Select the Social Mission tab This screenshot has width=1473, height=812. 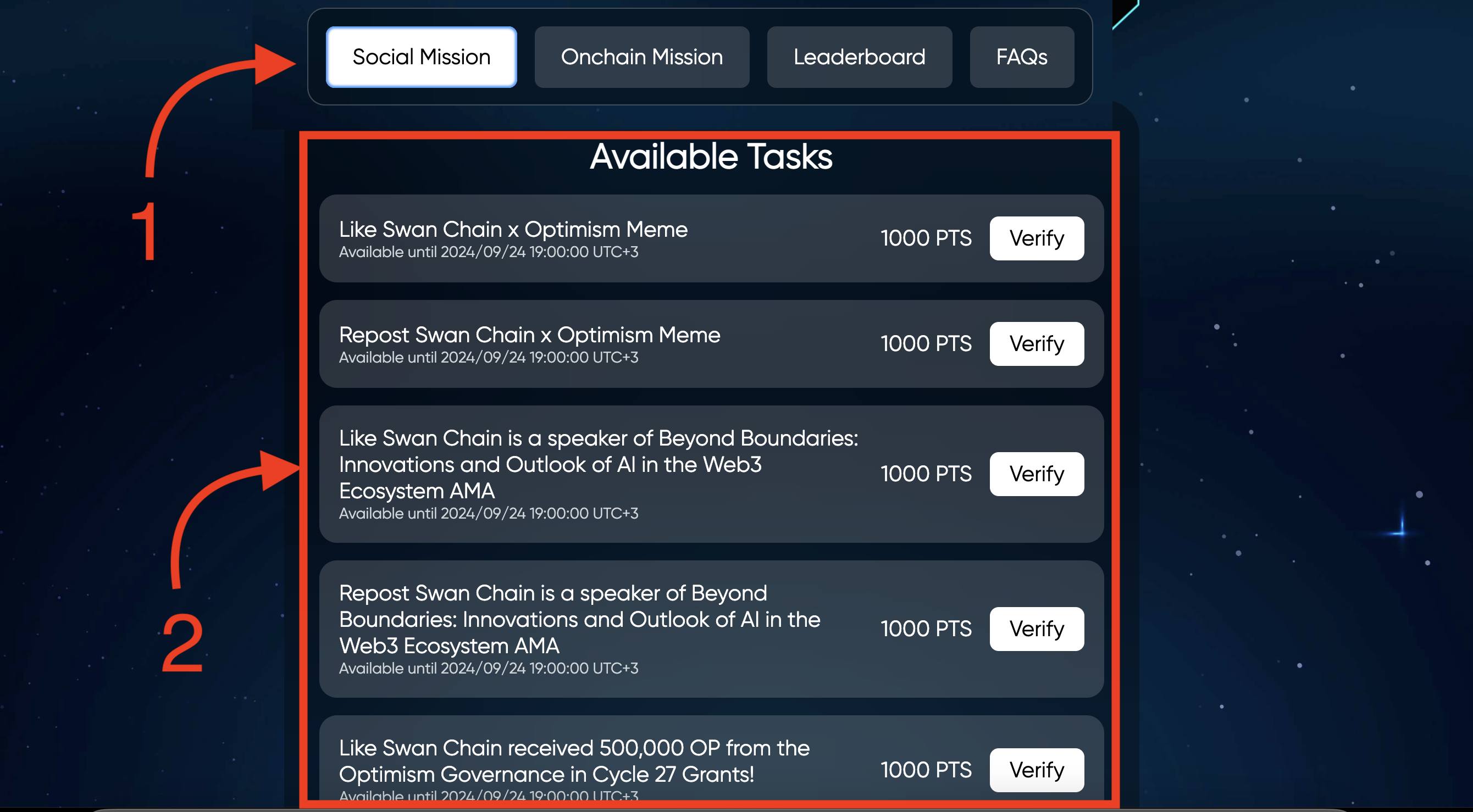coord(422,57)
